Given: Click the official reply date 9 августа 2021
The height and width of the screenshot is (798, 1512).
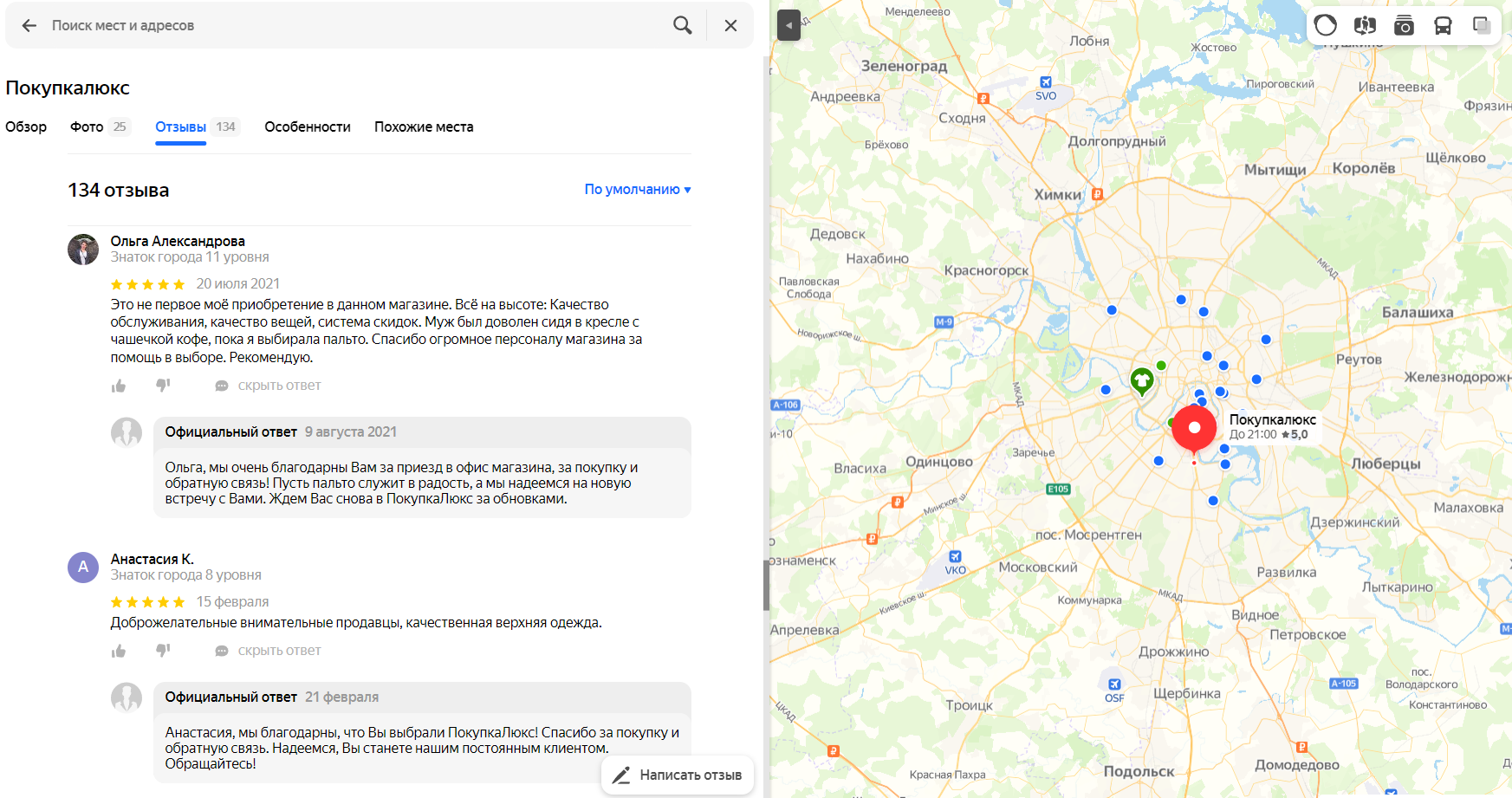Looking at the screenshot, I should click(x=351, y=432).
